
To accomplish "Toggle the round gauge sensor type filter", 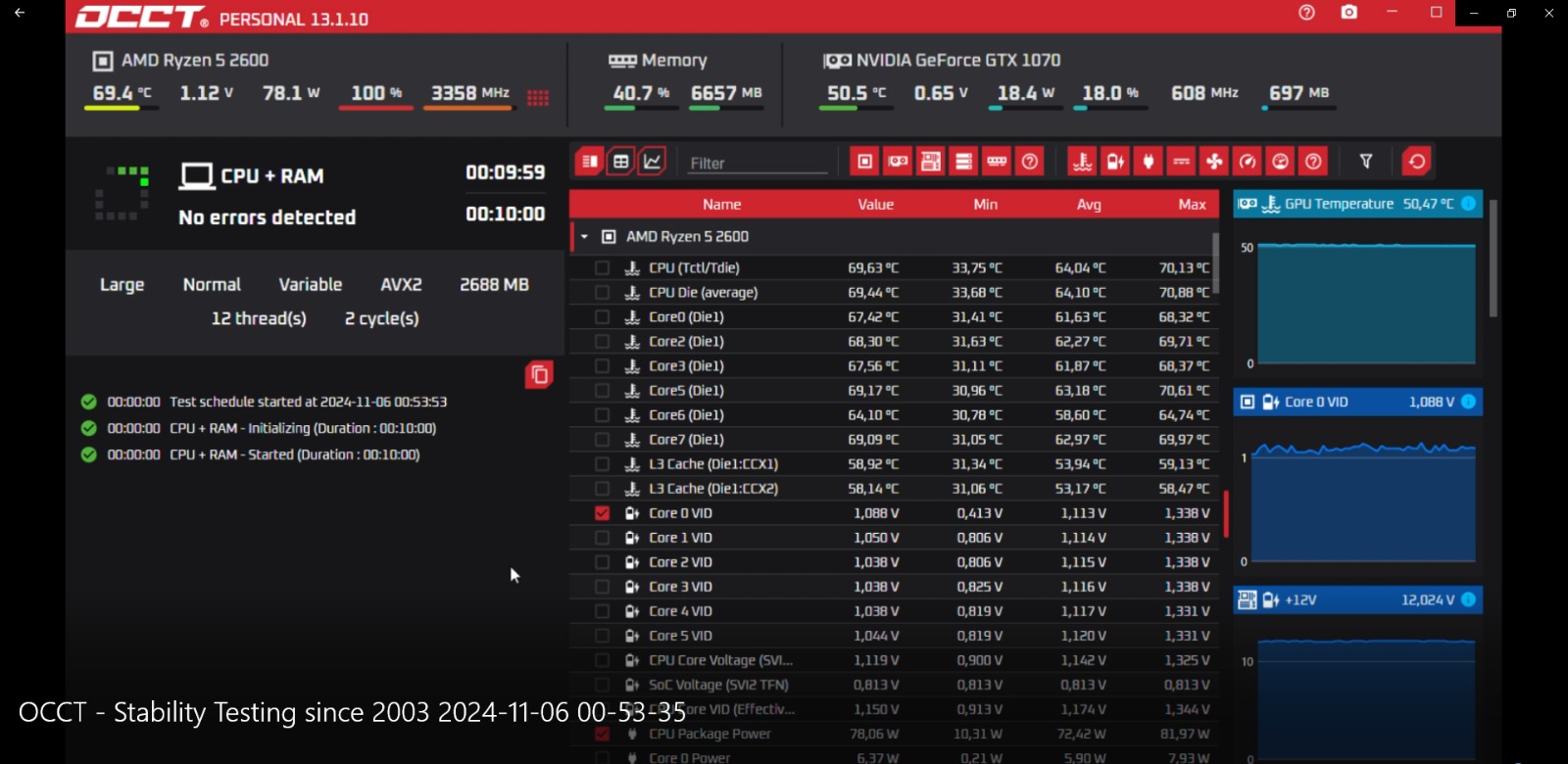I will [x=1281, y=162].
